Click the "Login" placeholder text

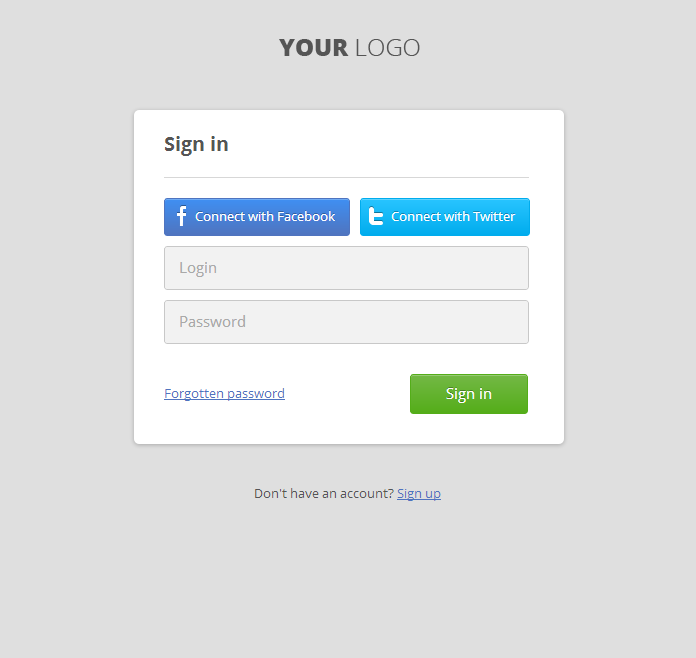(x=198, y=268)
